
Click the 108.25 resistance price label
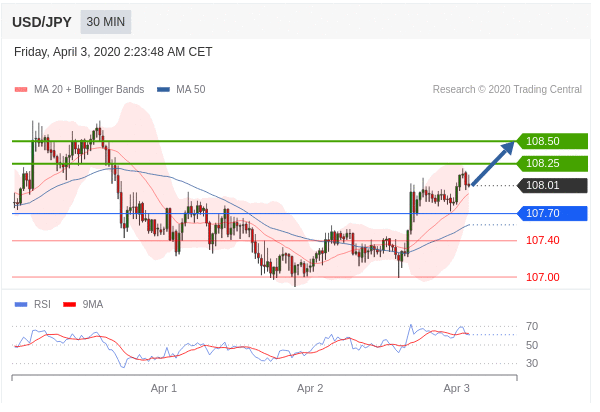click(x=552, y=163)
